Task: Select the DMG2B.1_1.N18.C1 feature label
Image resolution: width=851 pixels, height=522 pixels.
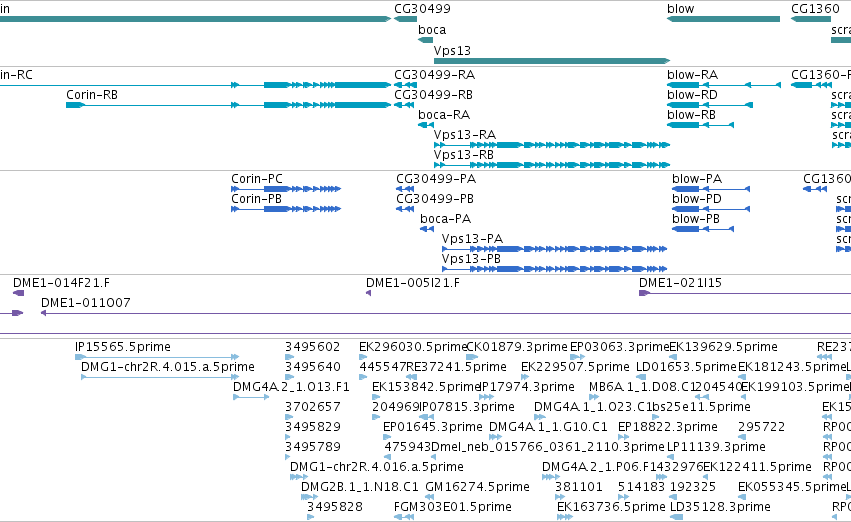Action: click(360, 487)
